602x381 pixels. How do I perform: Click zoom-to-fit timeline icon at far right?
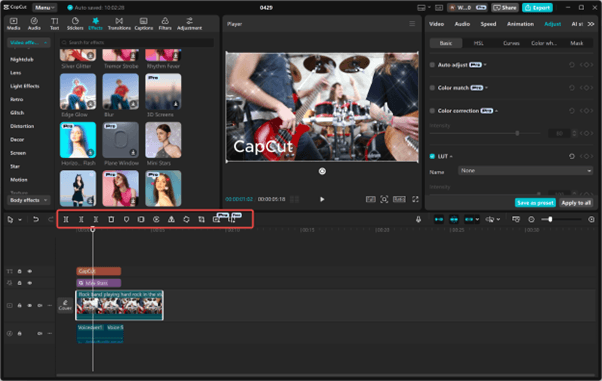591,219
